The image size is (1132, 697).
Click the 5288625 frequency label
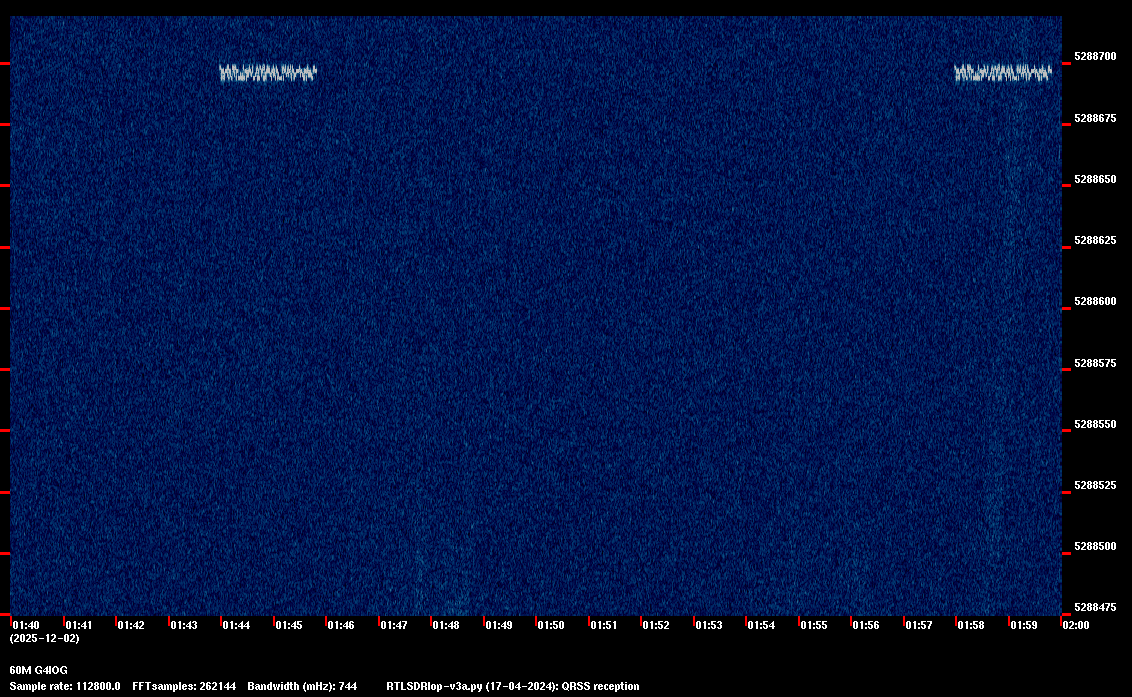pos(1095,240)
